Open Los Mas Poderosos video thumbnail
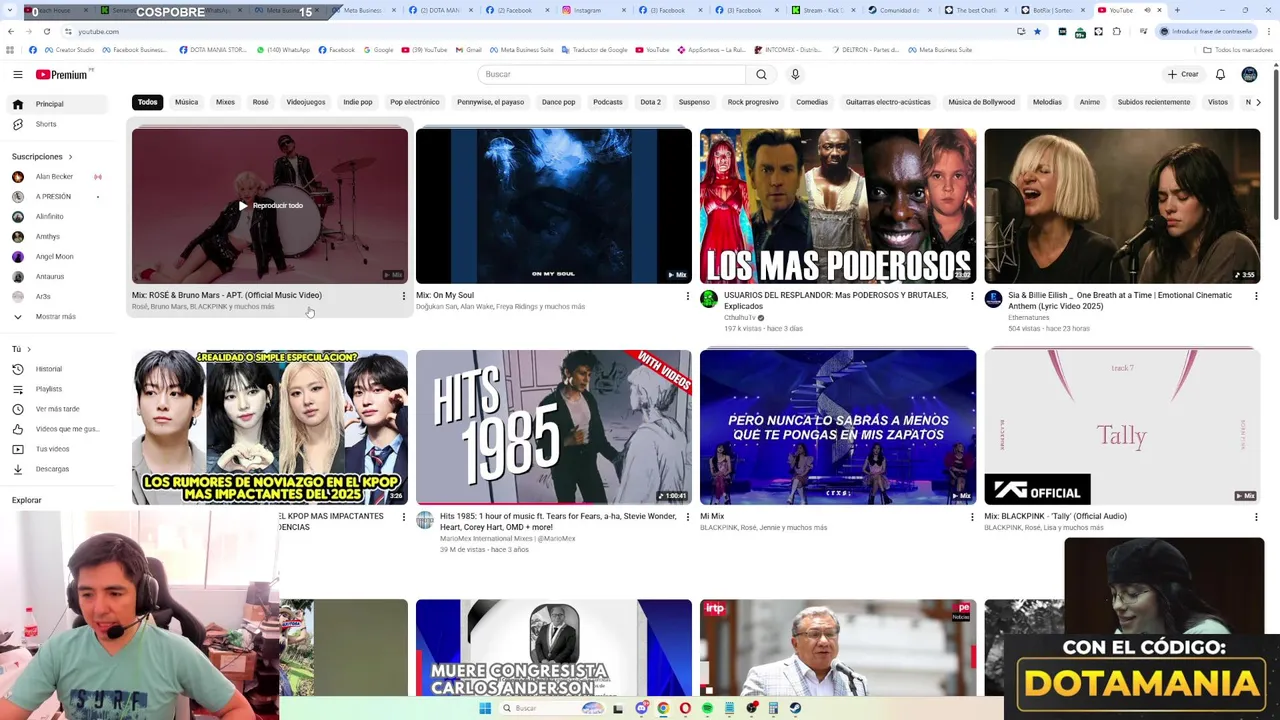Image resolution: width=1280 pixels, height=720 pixels. pyautogui.click(x=838, y=206)
